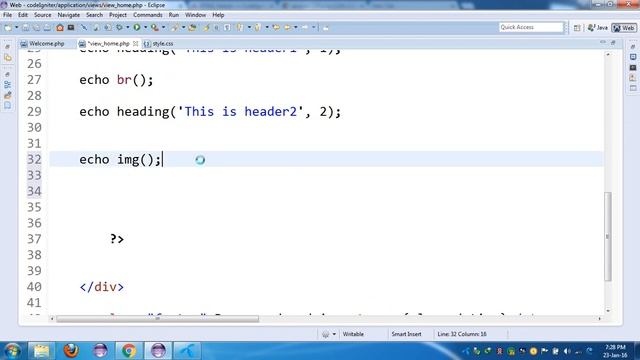Open the Search menu

(x=94, y=15)
